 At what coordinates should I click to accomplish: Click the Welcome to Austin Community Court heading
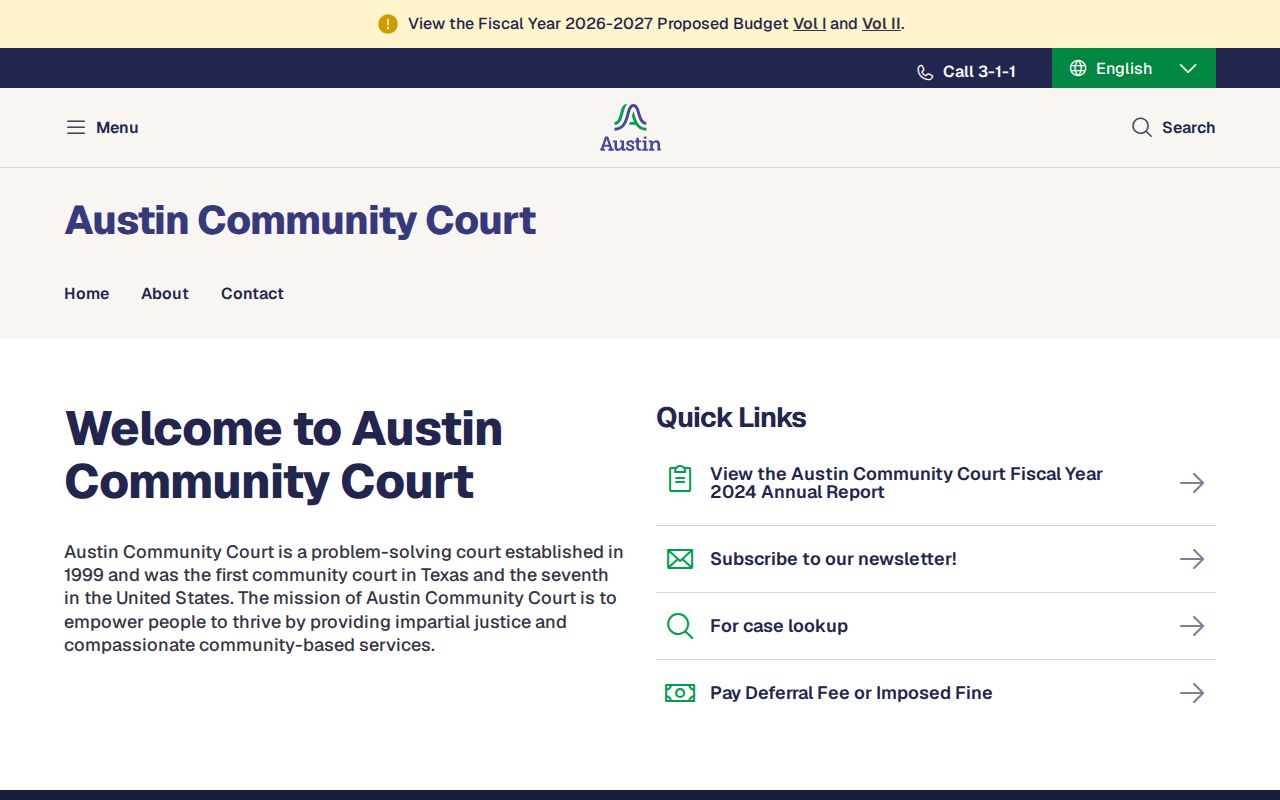(x=284, y=455)
